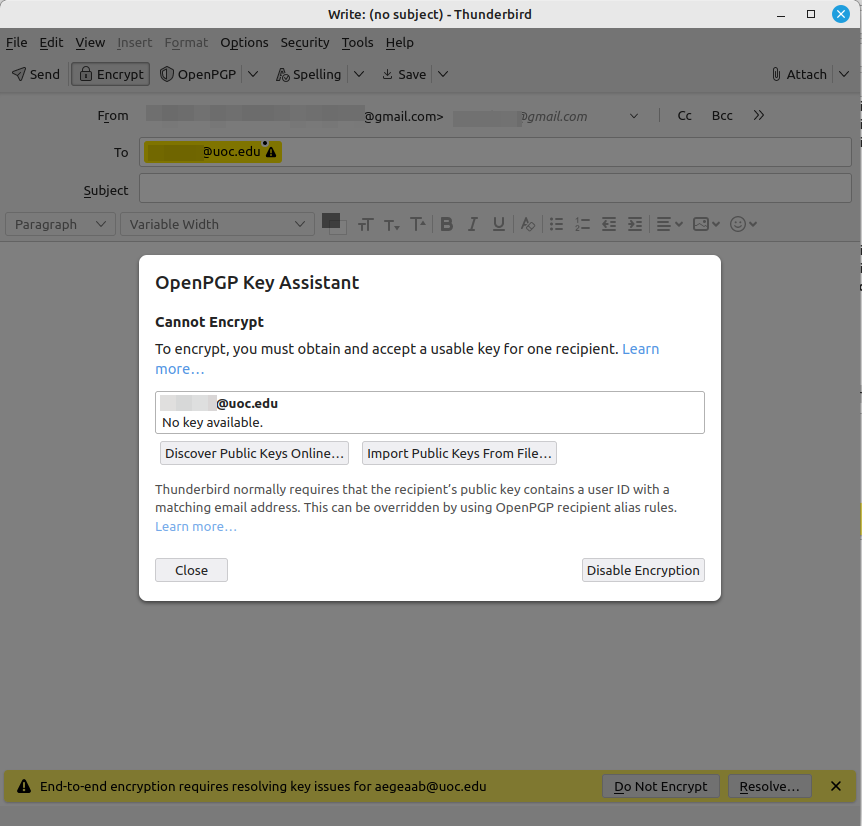862x826 pixels.
Task: Click the Save button in the toolbar
Action: [x=404, y=74]
